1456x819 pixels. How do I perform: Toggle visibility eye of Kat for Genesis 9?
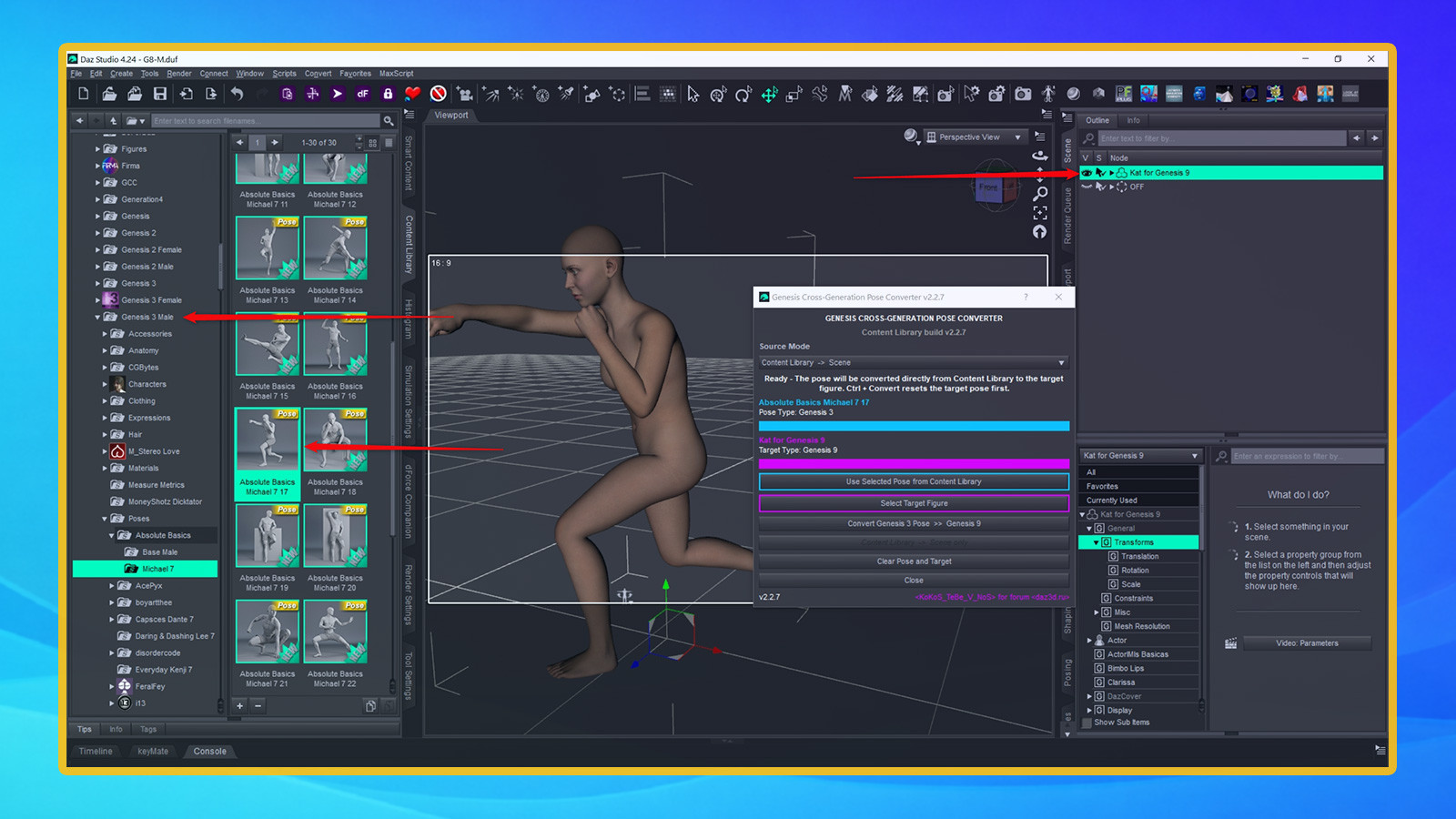tap(1087, 172)
